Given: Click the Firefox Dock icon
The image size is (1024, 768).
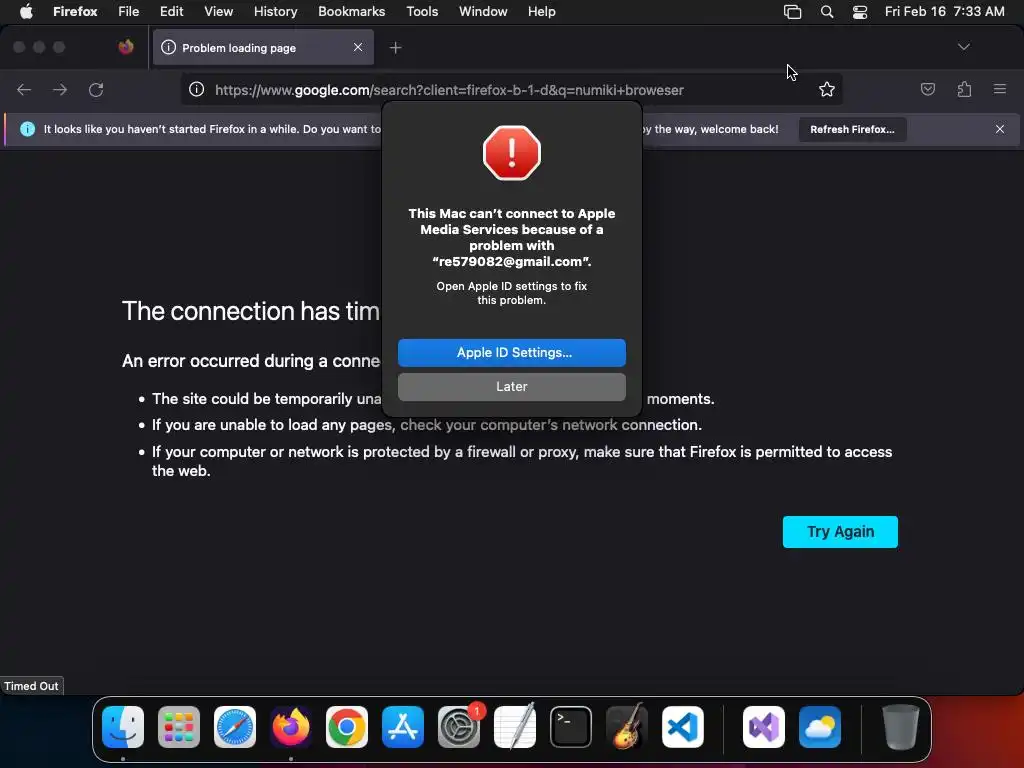Looking at the screenshot, I should [x=291, y=727].
